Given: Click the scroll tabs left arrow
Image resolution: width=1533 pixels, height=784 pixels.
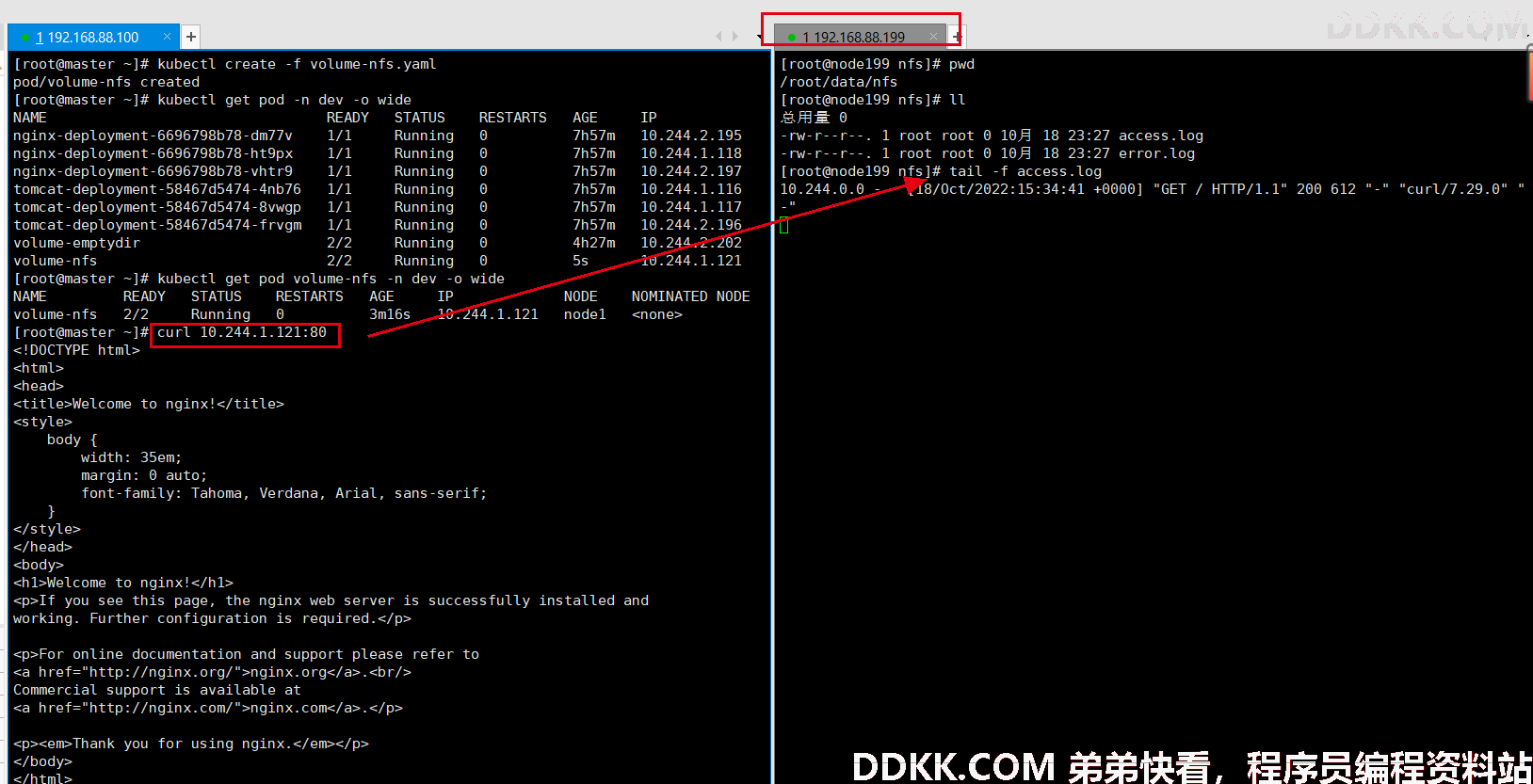Looking at the screenshot, I should [719, 37].
